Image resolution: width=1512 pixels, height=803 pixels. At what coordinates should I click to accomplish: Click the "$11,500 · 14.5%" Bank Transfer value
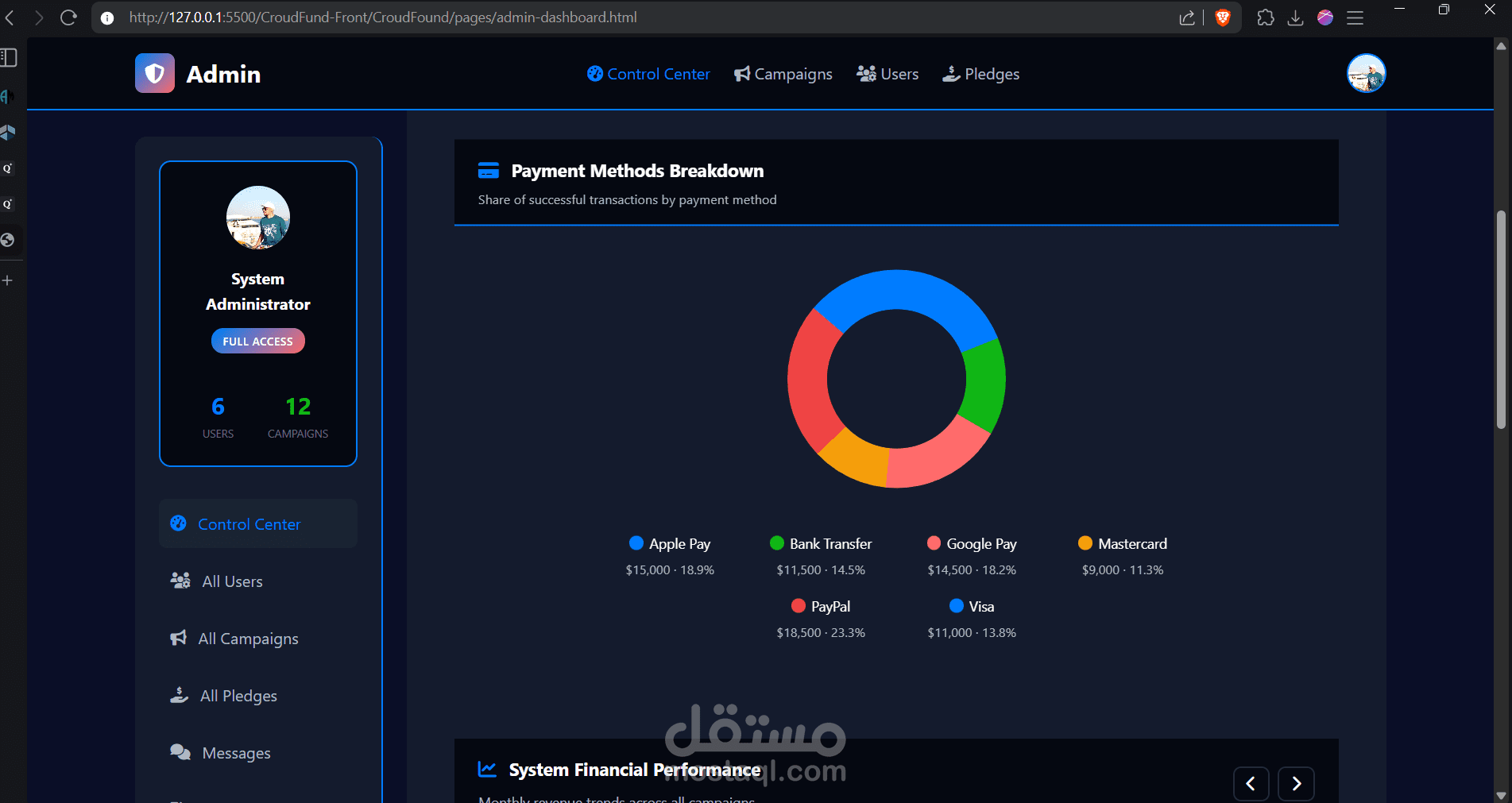(x=821, y=569)
